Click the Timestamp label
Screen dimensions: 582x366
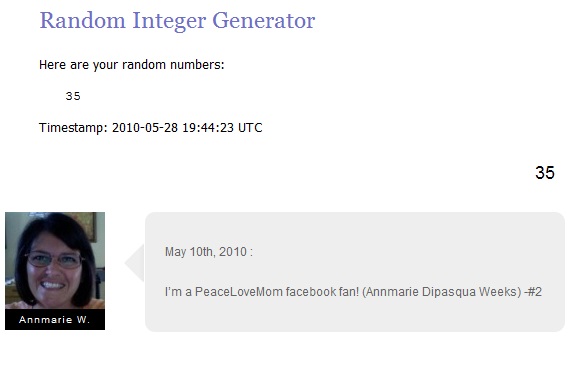(73, 128)
